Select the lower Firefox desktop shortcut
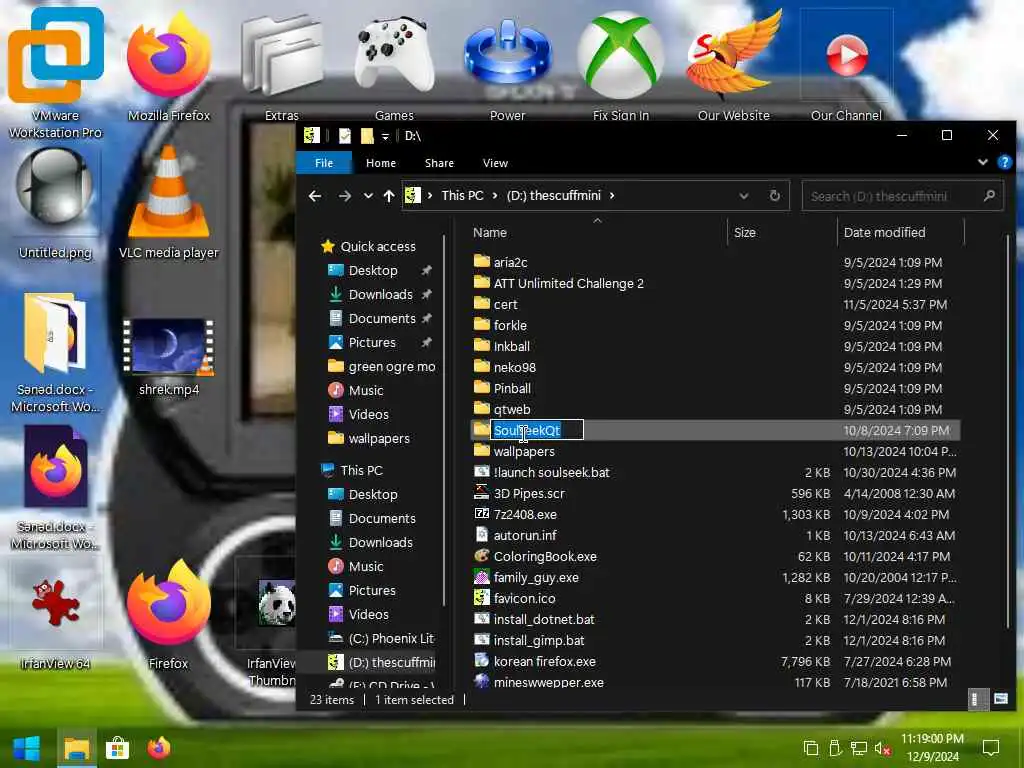The image size is (1024, 768). [168, 614]
